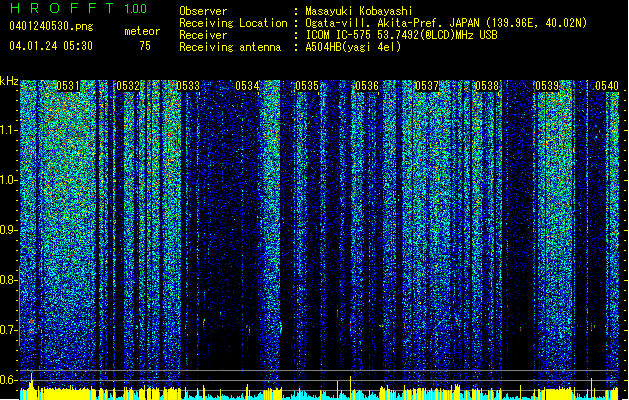The height and width of the screenshot is (400, 629).
Task: Click the ICOM IC-575 receiver text
Action: (401, 35)
